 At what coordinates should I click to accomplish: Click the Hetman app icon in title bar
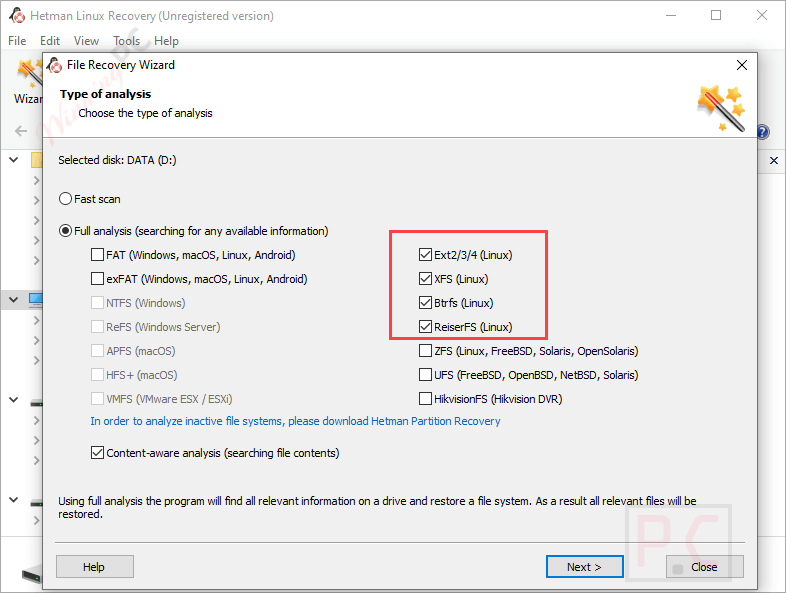(17, 16)
